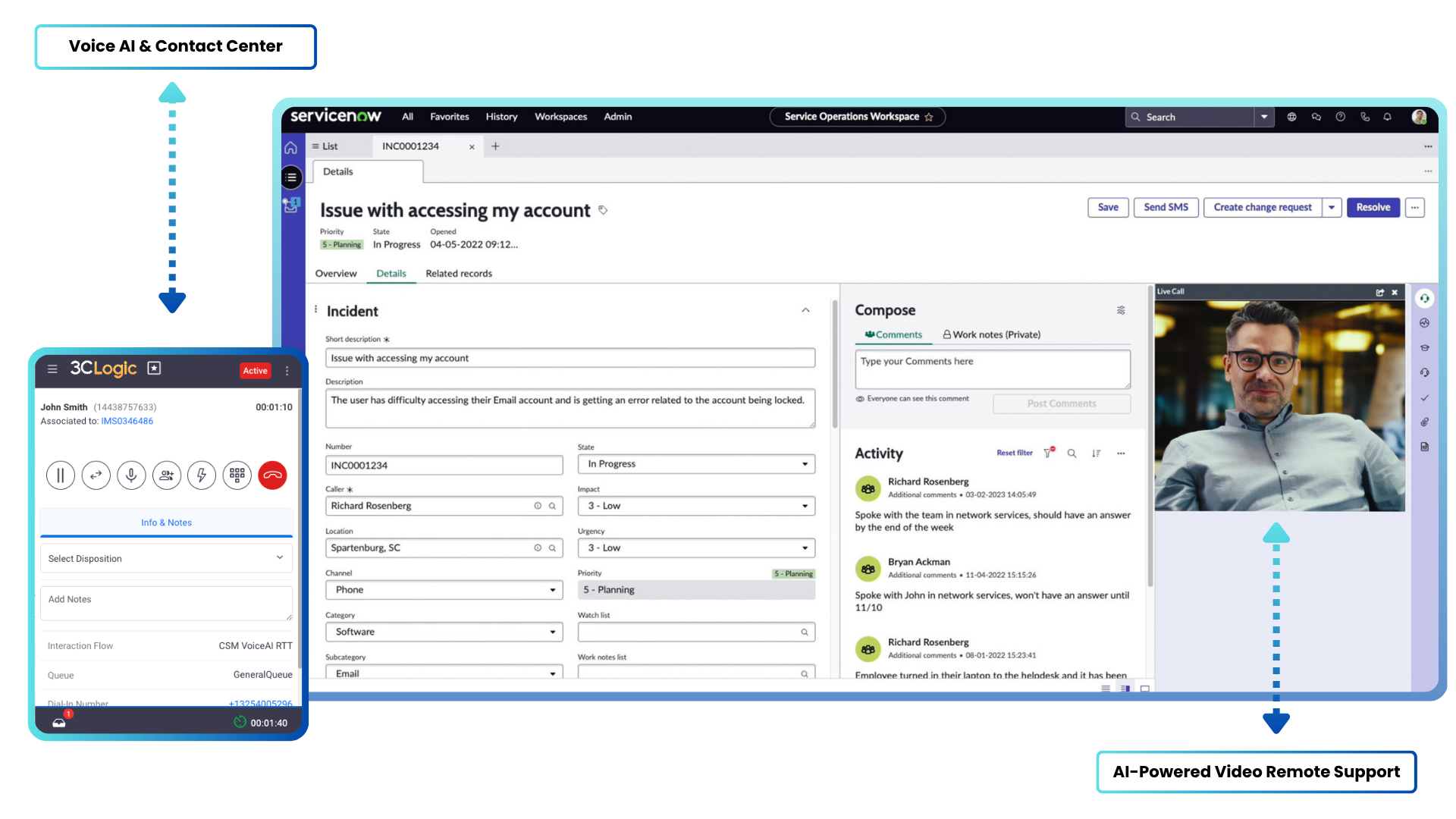This screenshot has height=819, width=1456.
Task: Click Create change request button
Action: (x=1263, y=208)
